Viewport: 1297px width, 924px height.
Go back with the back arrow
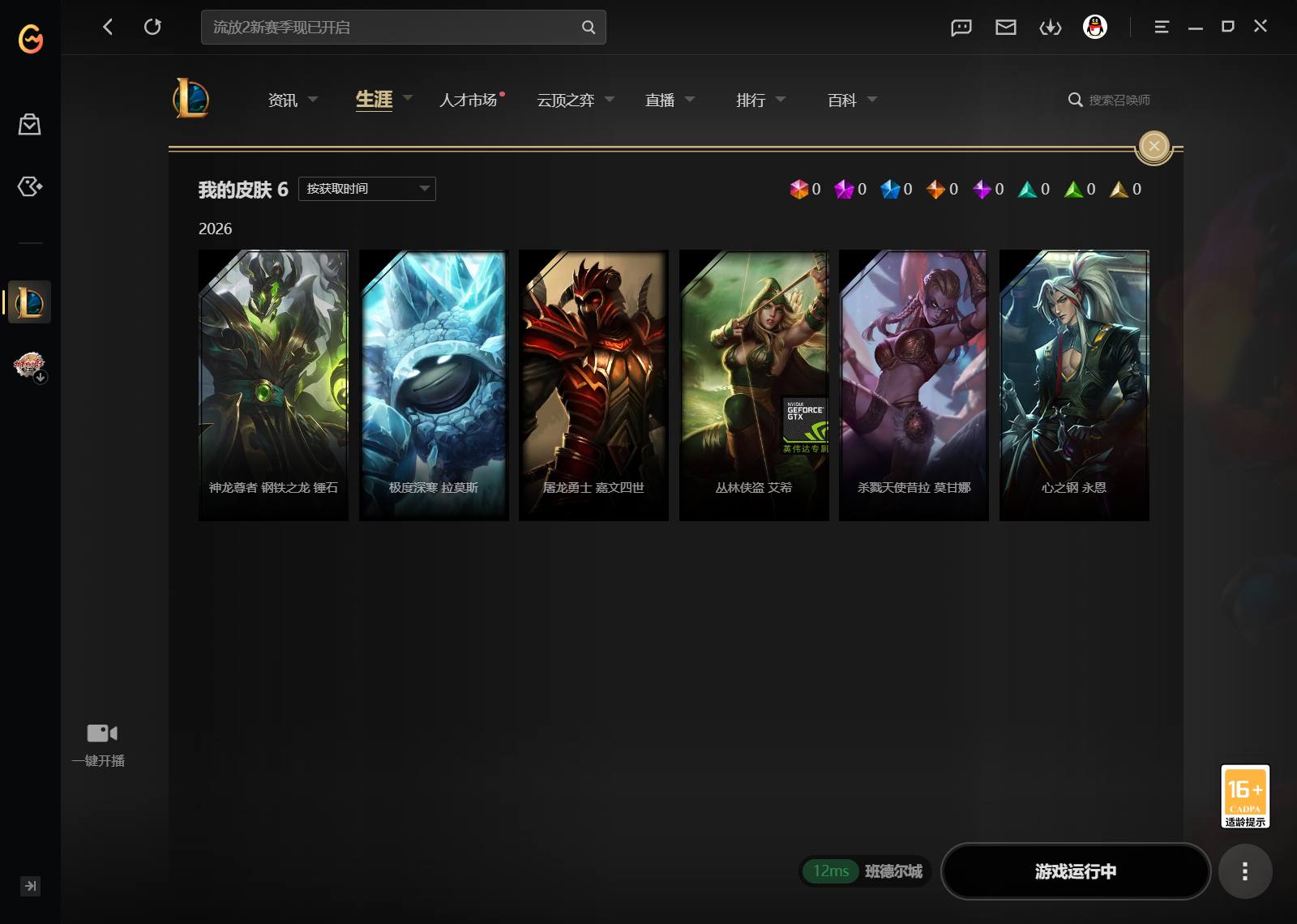pyautogui.click(x=108, y=27)
